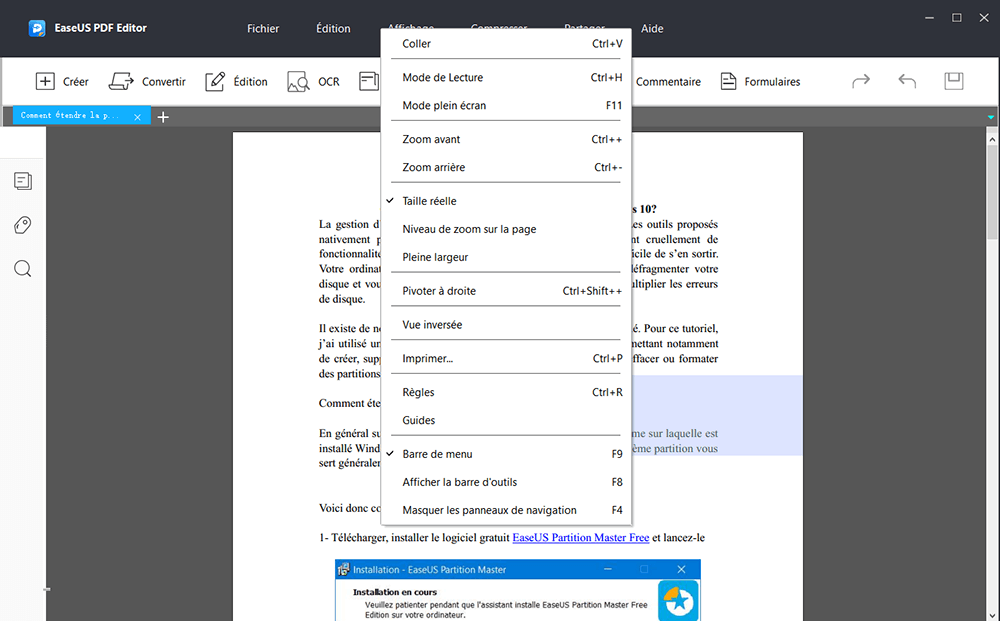
Task: Add a new tab with the plus button
Action: pos(163,117)
